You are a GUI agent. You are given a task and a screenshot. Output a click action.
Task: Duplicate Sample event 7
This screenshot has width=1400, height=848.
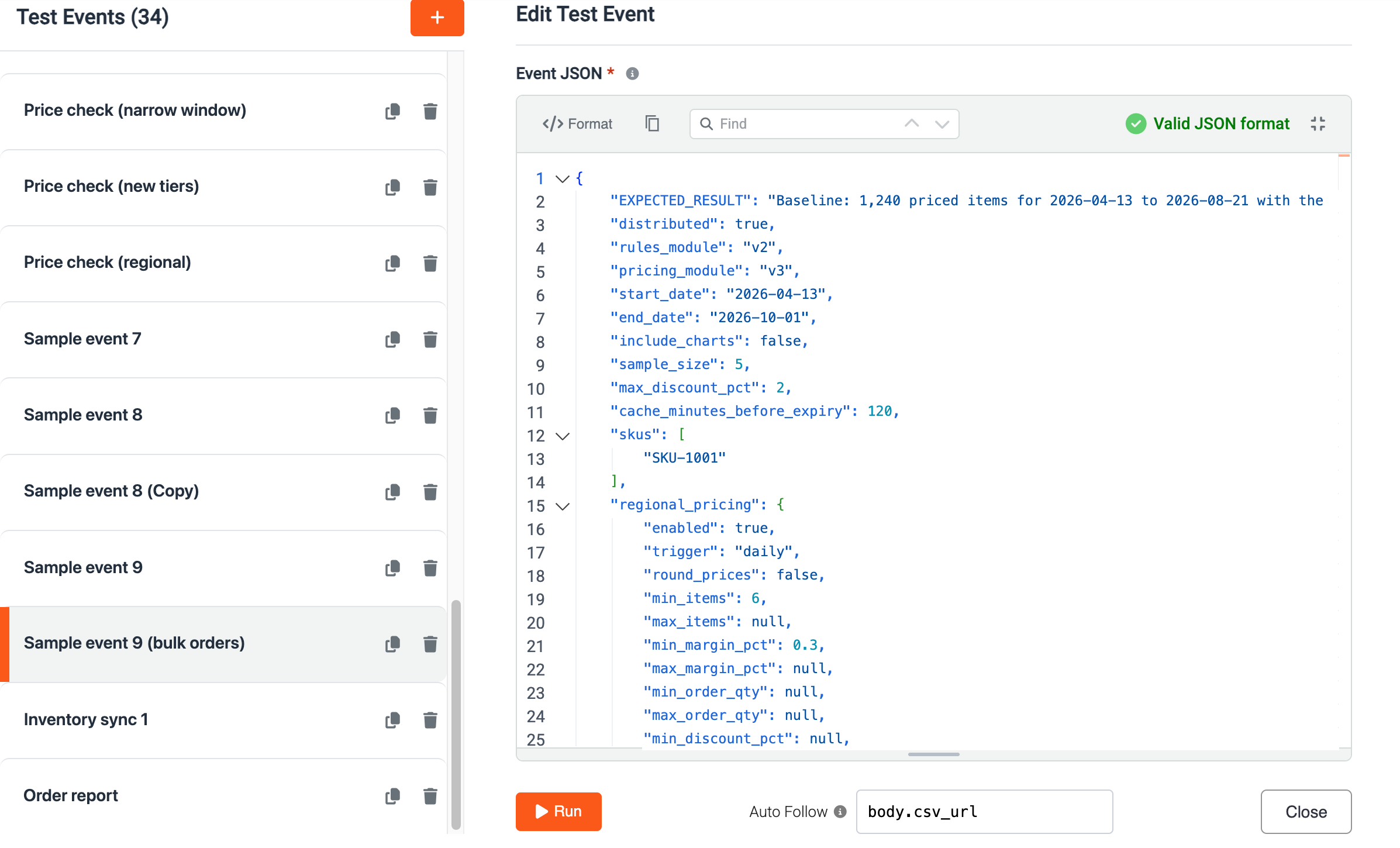tap(392, 339)
